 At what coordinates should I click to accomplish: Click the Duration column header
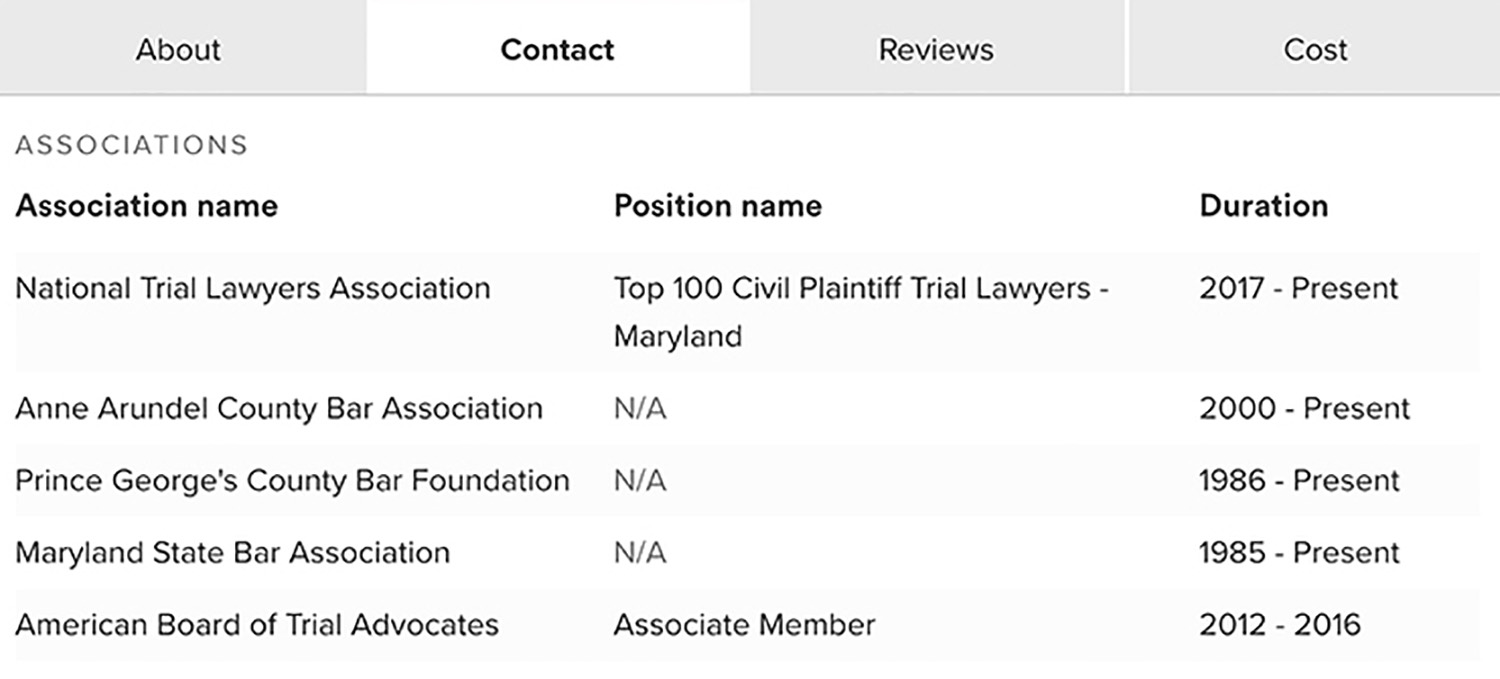(1263, 206)
